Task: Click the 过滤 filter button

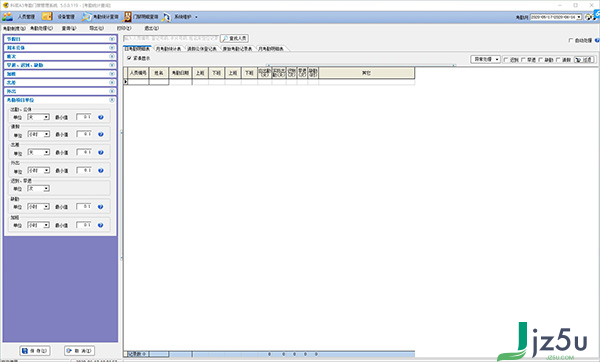Action: (x=585, y=60)
